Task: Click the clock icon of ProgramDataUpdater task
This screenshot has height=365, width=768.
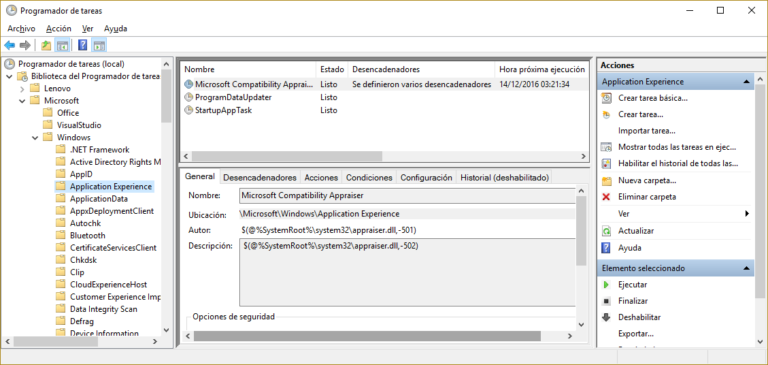Action: click(189, 97)
